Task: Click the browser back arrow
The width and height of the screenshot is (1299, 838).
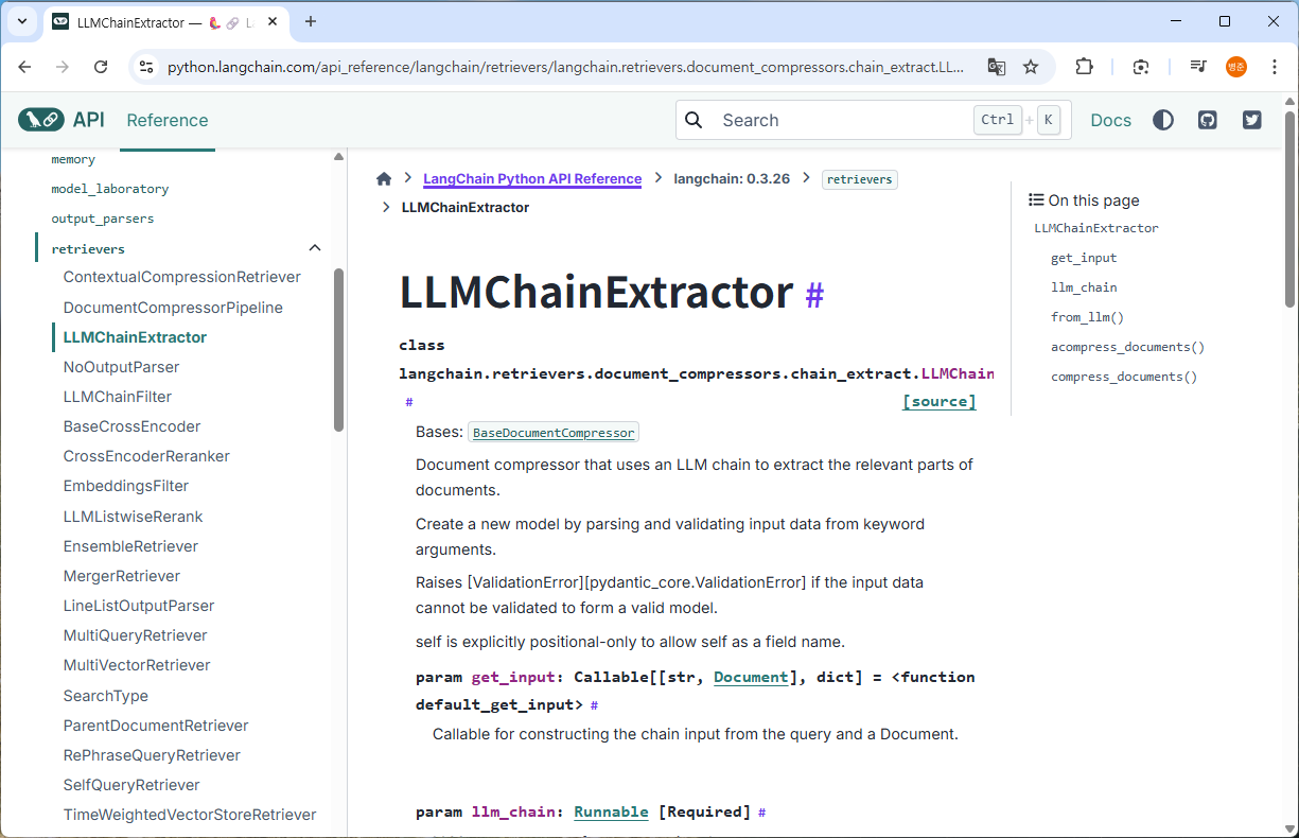Action: point(25,67)
